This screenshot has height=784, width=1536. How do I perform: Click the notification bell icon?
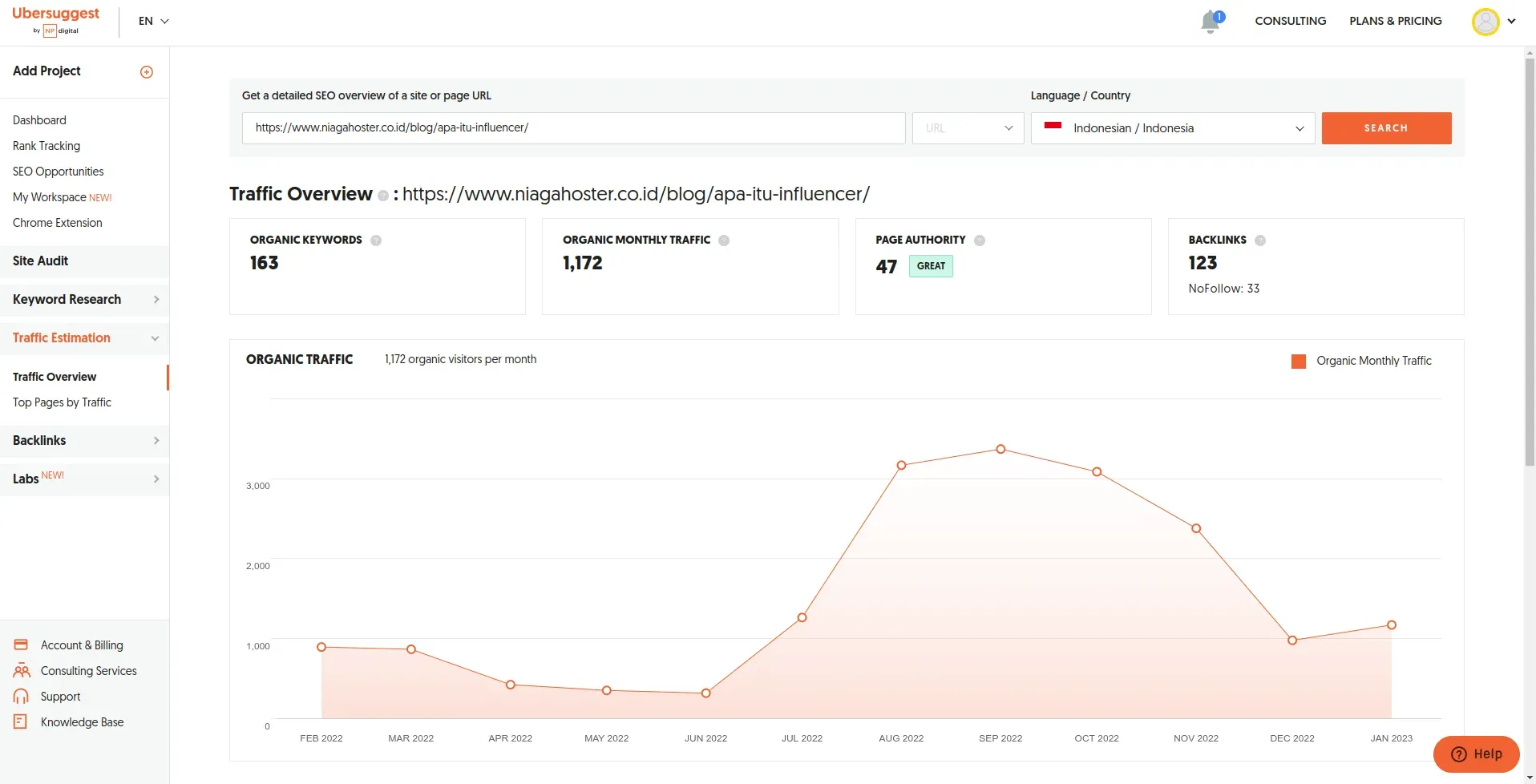pos(1211,22)
